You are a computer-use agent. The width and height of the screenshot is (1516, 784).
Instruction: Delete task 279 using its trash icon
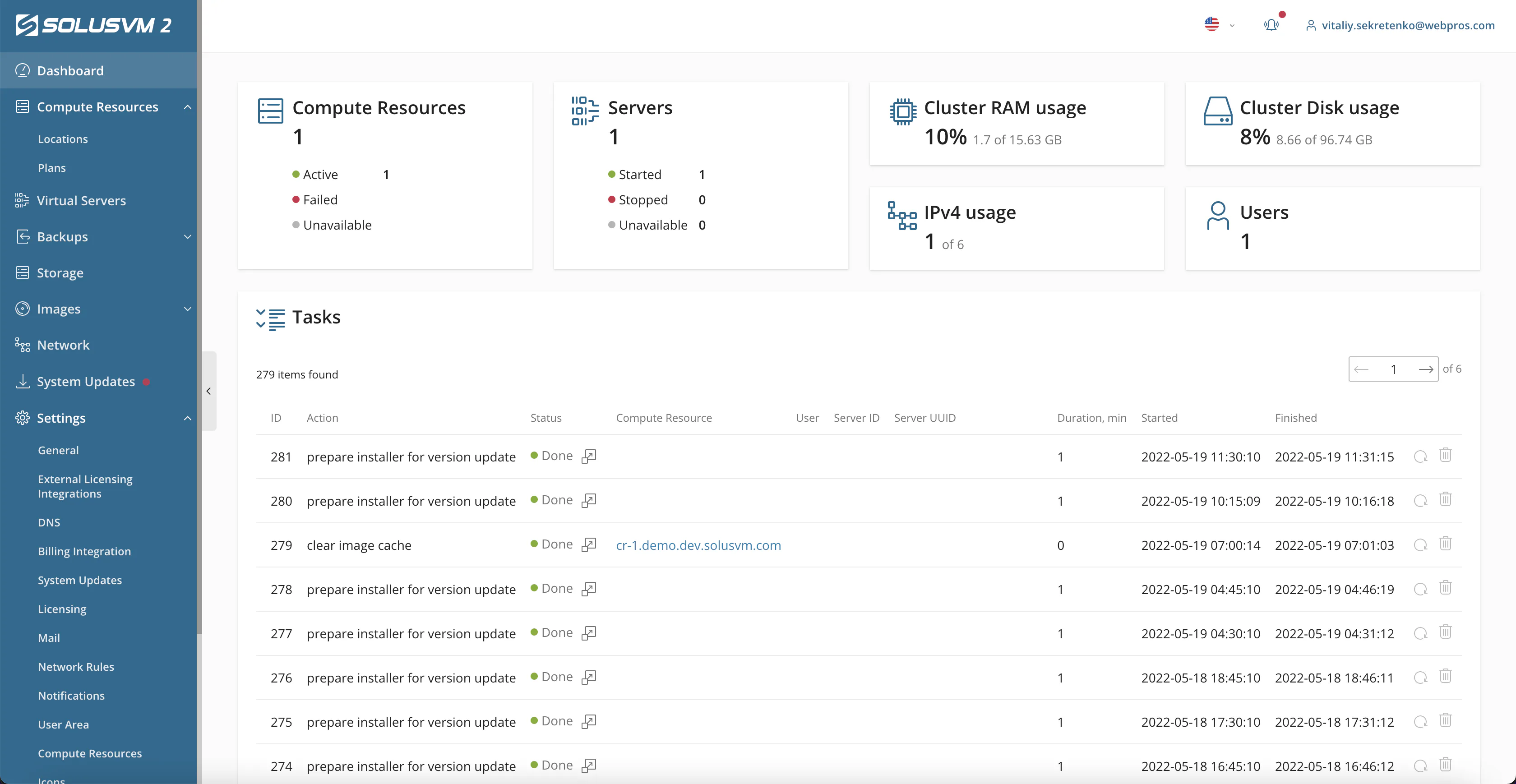tap(1446, 544)
